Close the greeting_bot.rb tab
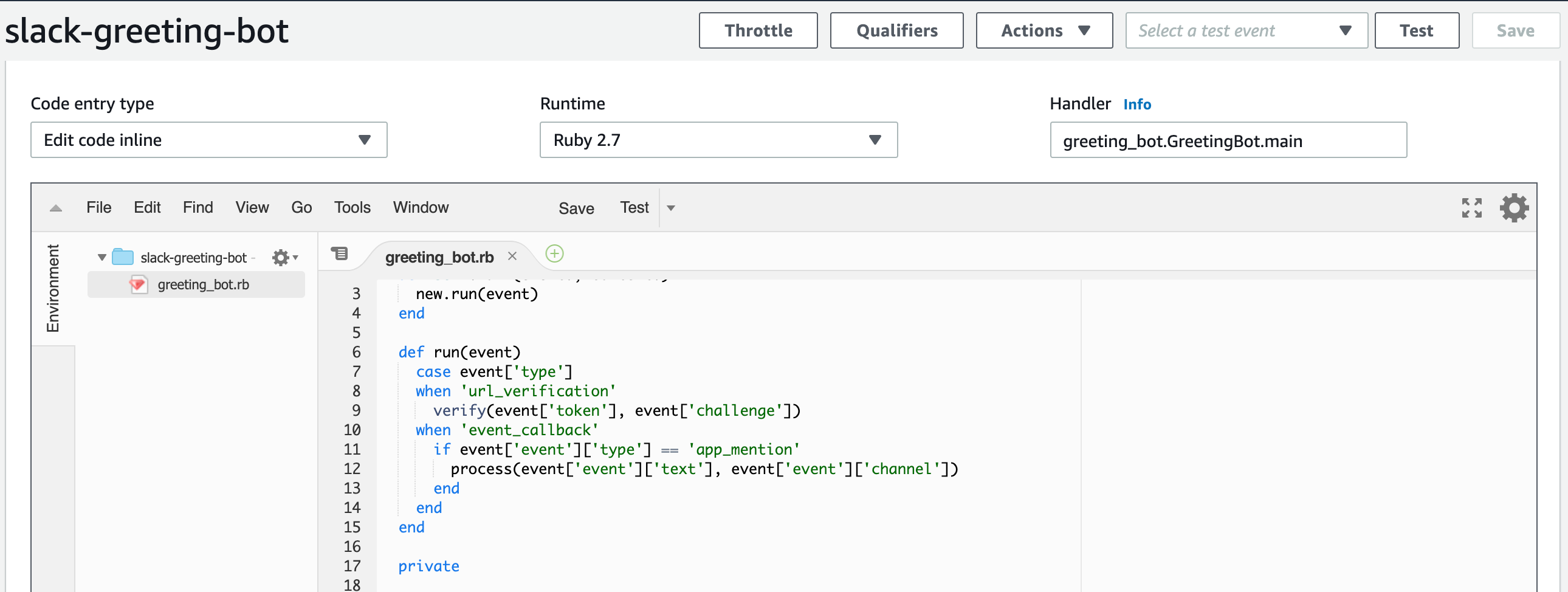 click(512, 256)
